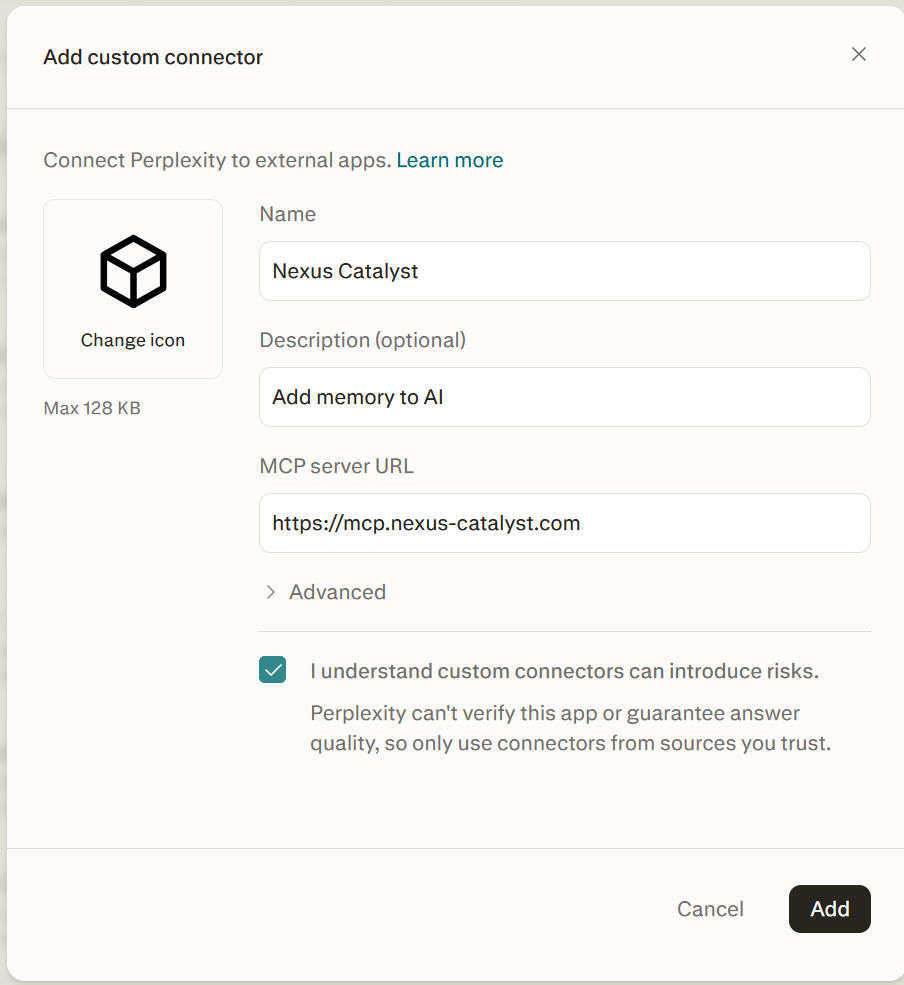Expand the Advanced section
This screenshot has height=985, width=904.
click(x=325, y=592)
